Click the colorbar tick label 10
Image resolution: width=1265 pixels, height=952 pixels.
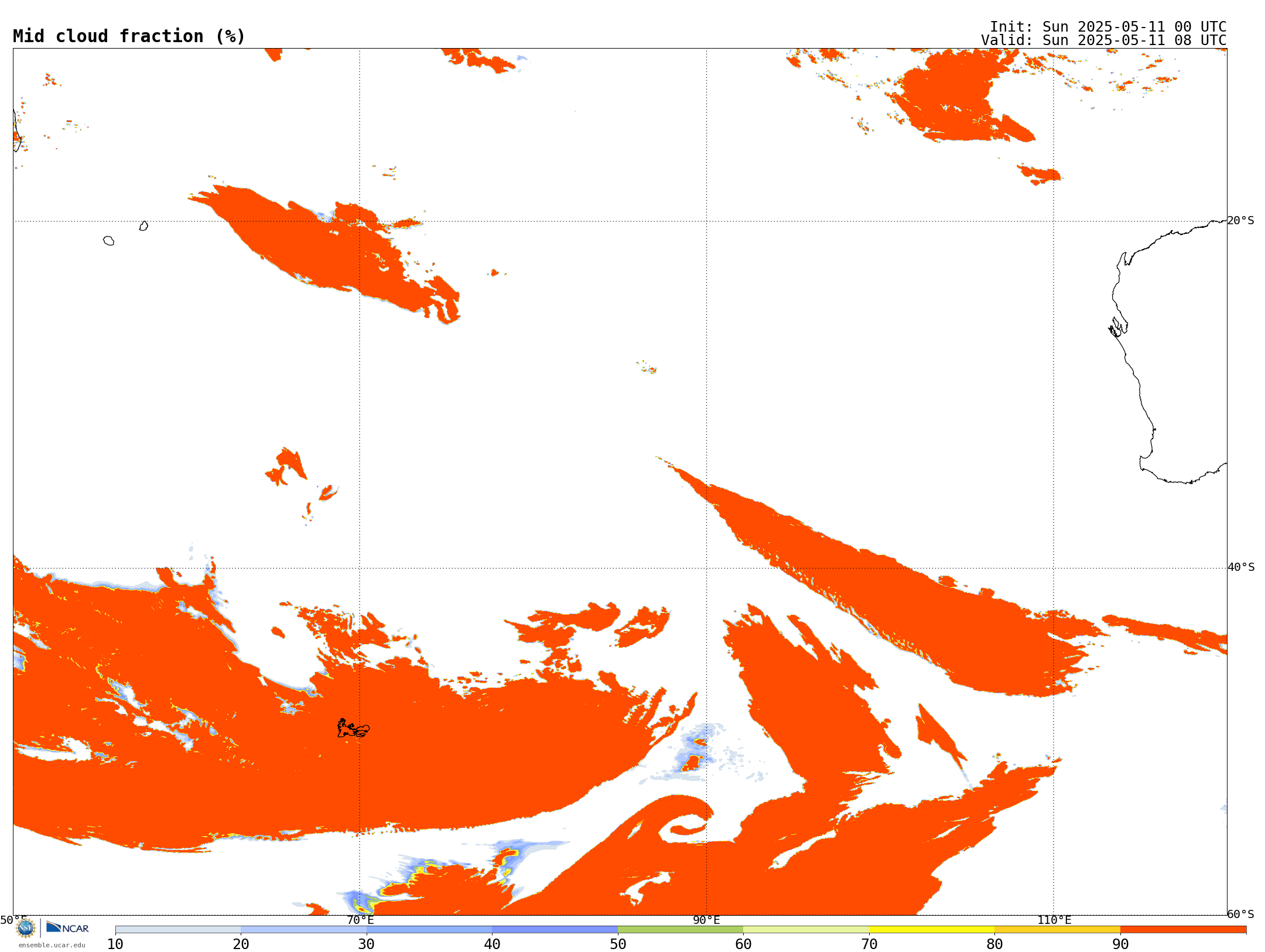[115, 944]
